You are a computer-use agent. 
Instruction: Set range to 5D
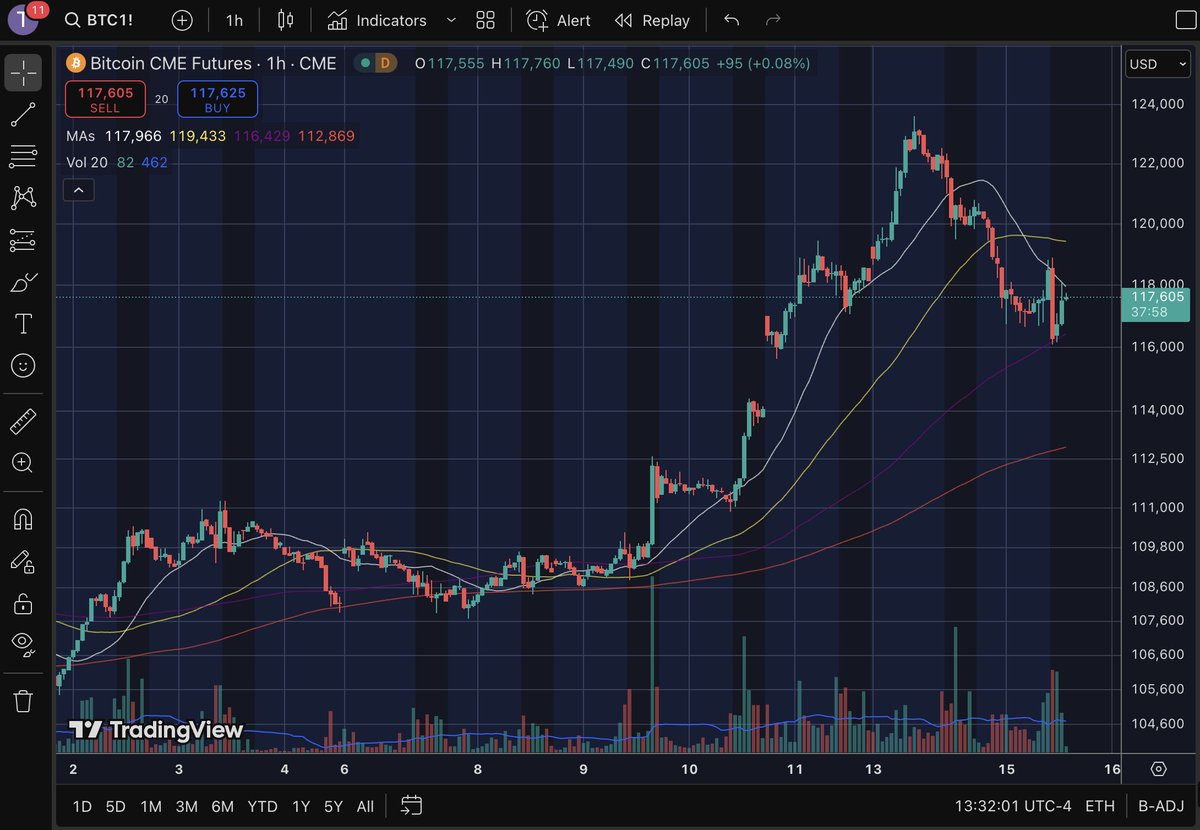[x=116, y=806]
